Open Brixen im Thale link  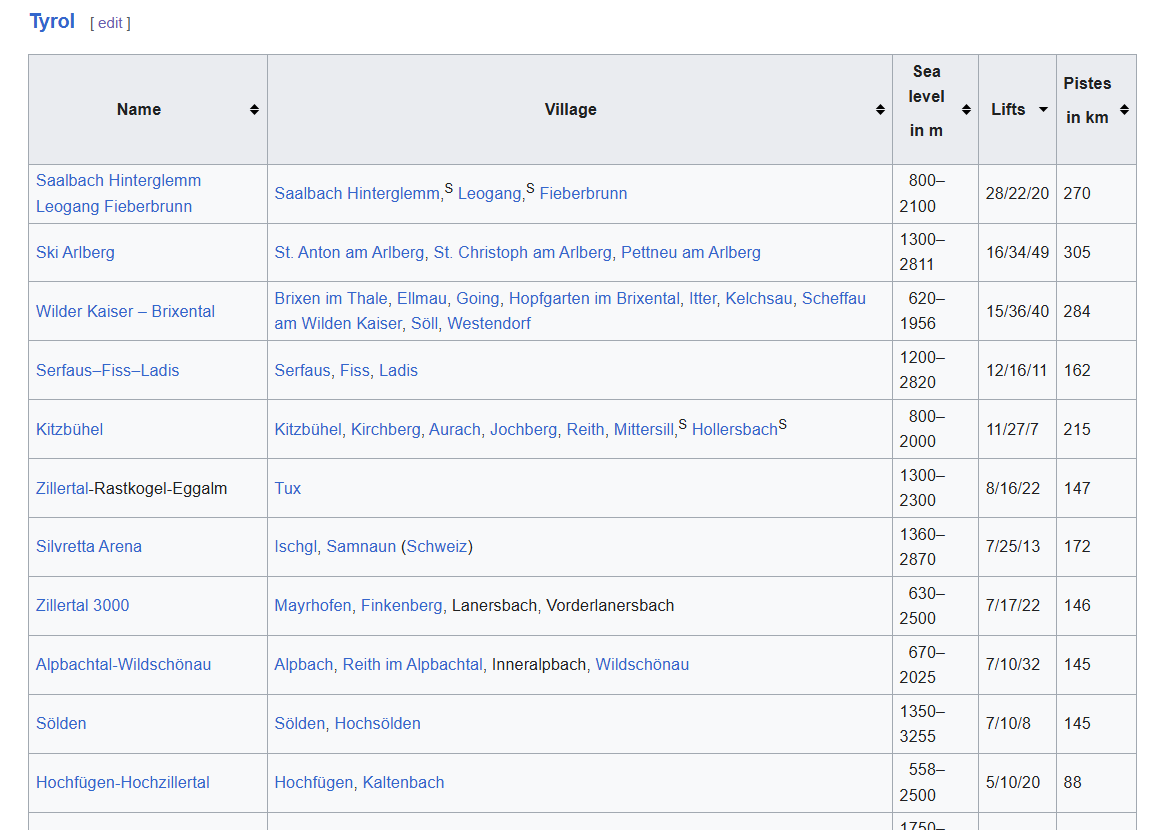[x=331, y=298]
